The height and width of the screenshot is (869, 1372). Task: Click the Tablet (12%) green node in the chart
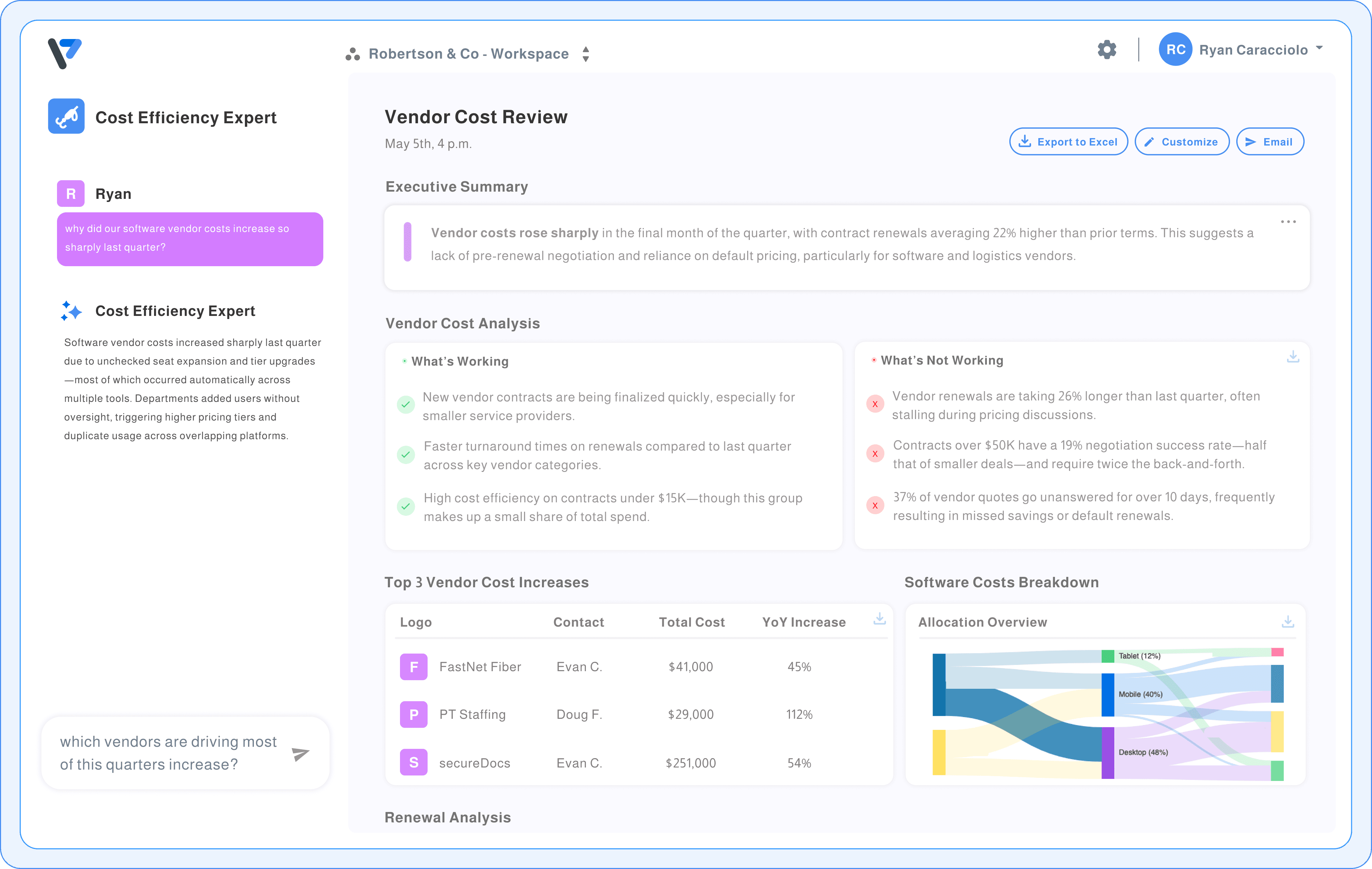click(x=1107, y=656)
